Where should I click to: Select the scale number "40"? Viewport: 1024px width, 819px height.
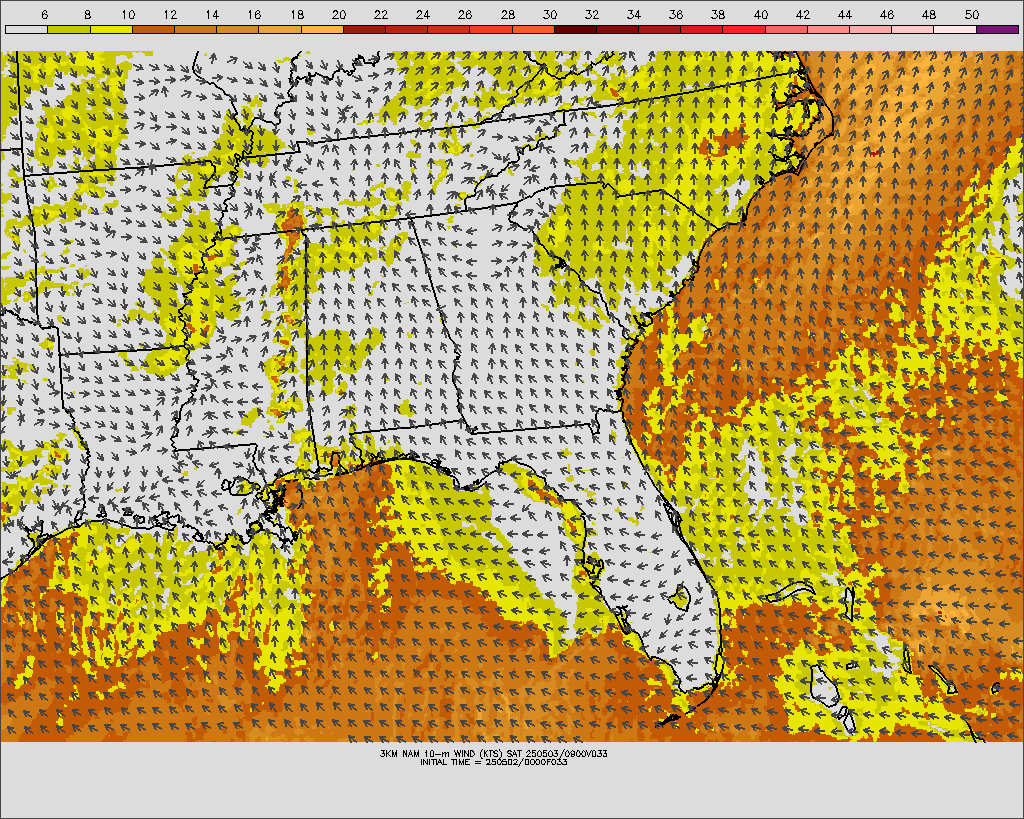coord(761,14)
